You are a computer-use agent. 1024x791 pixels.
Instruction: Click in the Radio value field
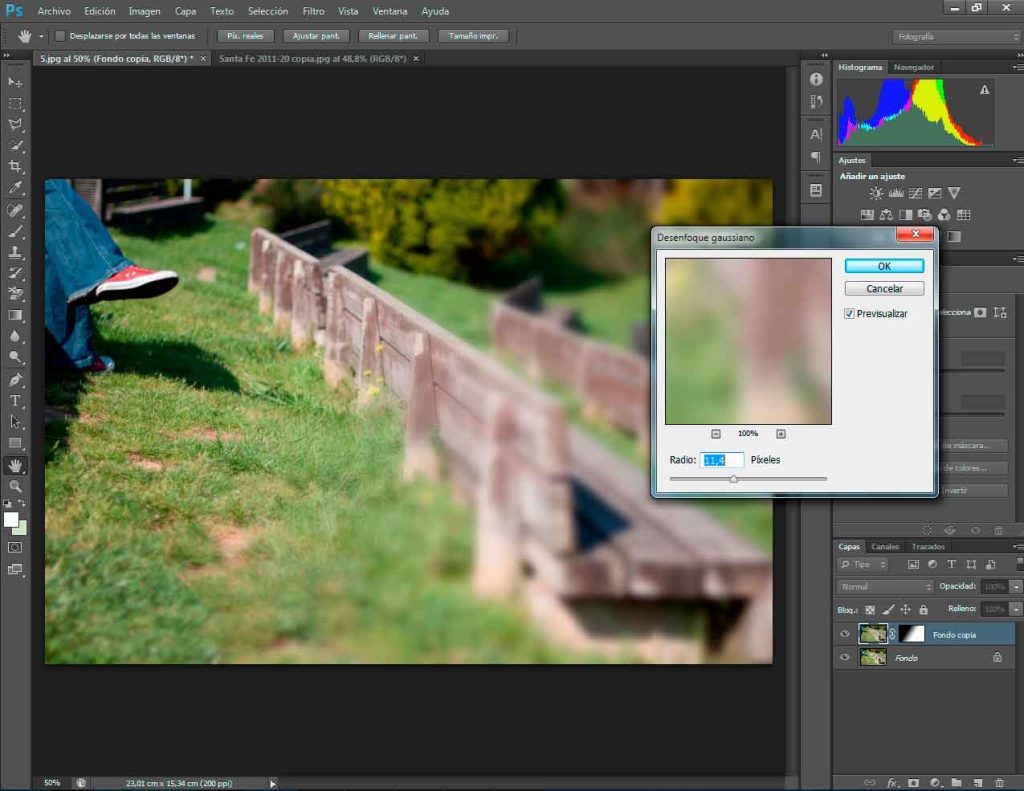(x=722, y=460)
